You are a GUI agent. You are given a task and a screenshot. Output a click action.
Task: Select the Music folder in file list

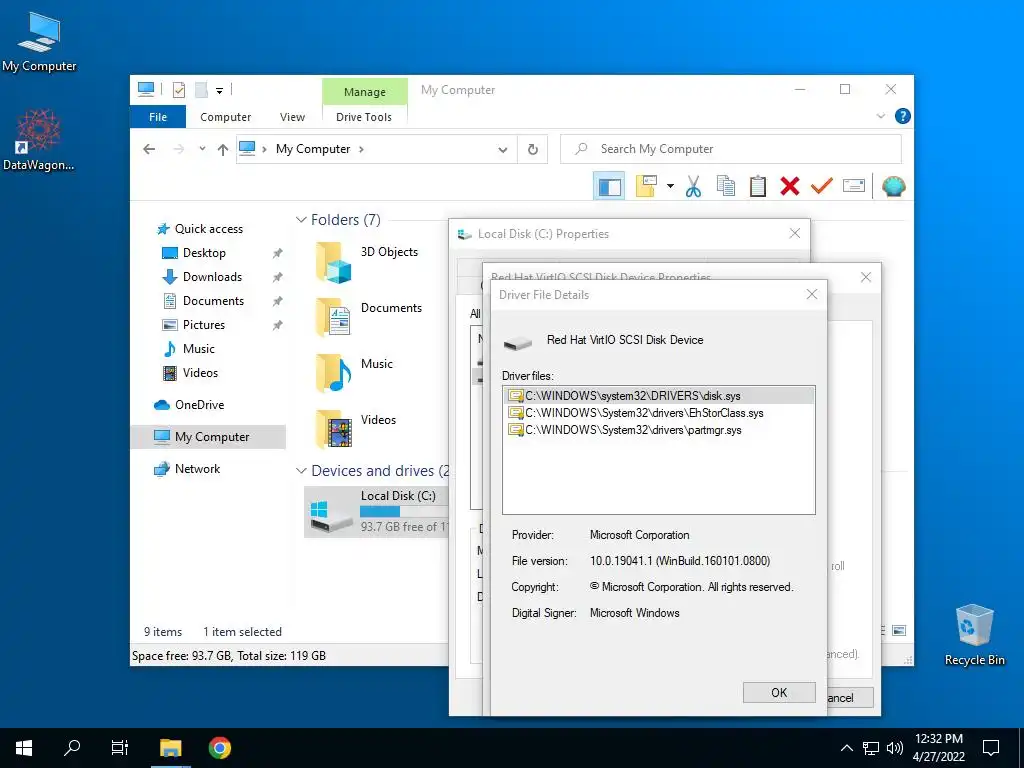pos(355,372)
